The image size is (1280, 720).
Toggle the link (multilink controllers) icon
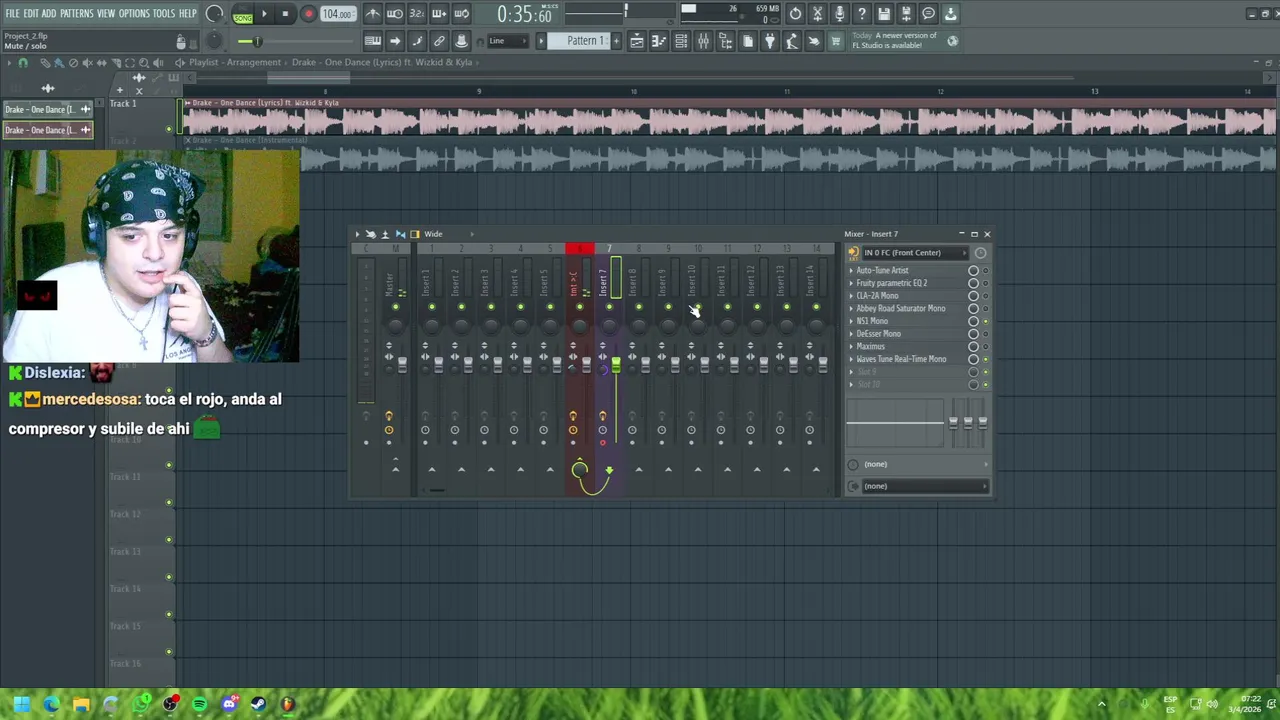point(439,41)
